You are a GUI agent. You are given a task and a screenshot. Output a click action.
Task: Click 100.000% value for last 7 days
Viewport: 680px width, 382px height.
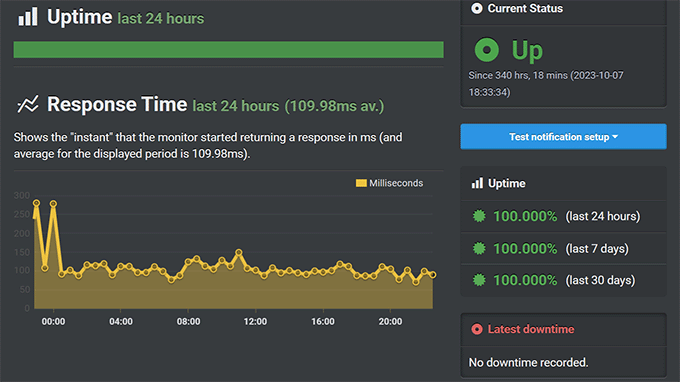525,248
